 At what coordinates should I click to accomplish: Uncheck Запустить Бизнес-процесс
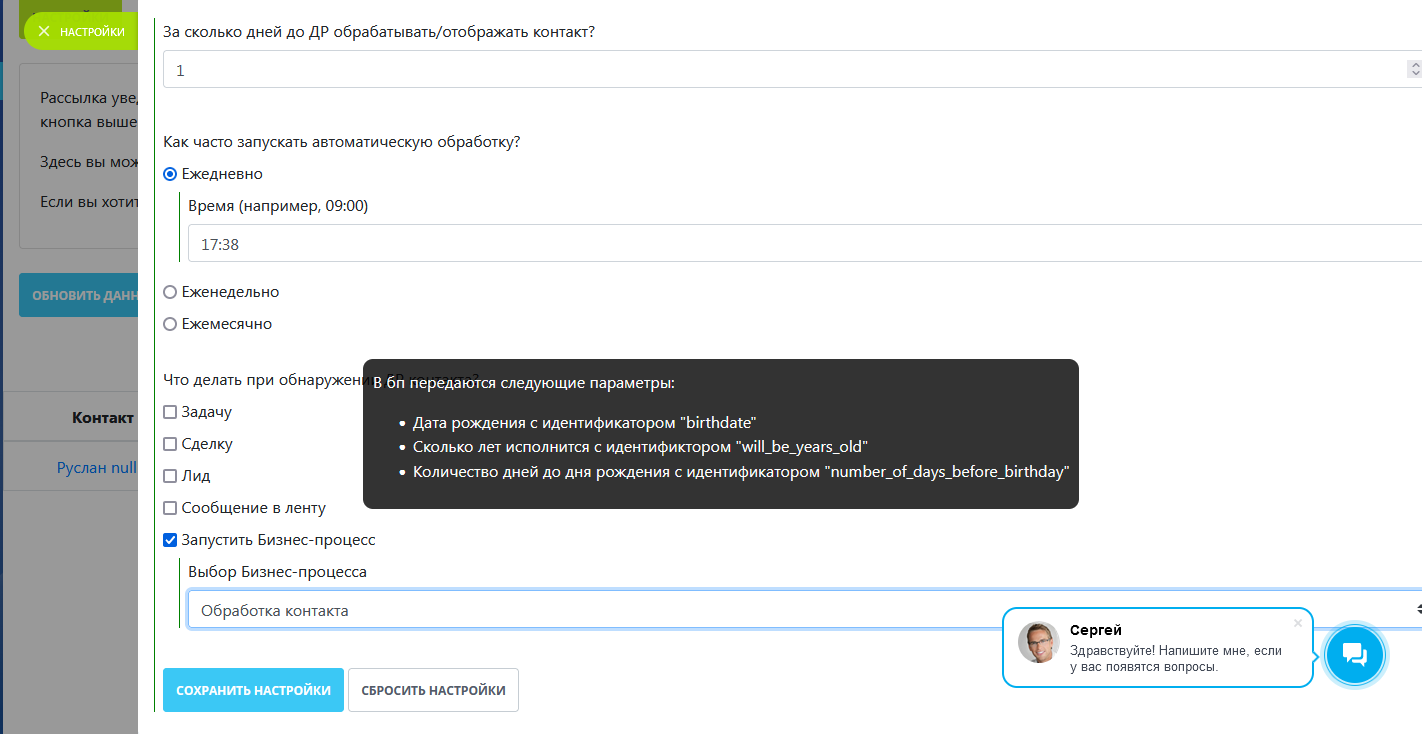pos(170,540)
